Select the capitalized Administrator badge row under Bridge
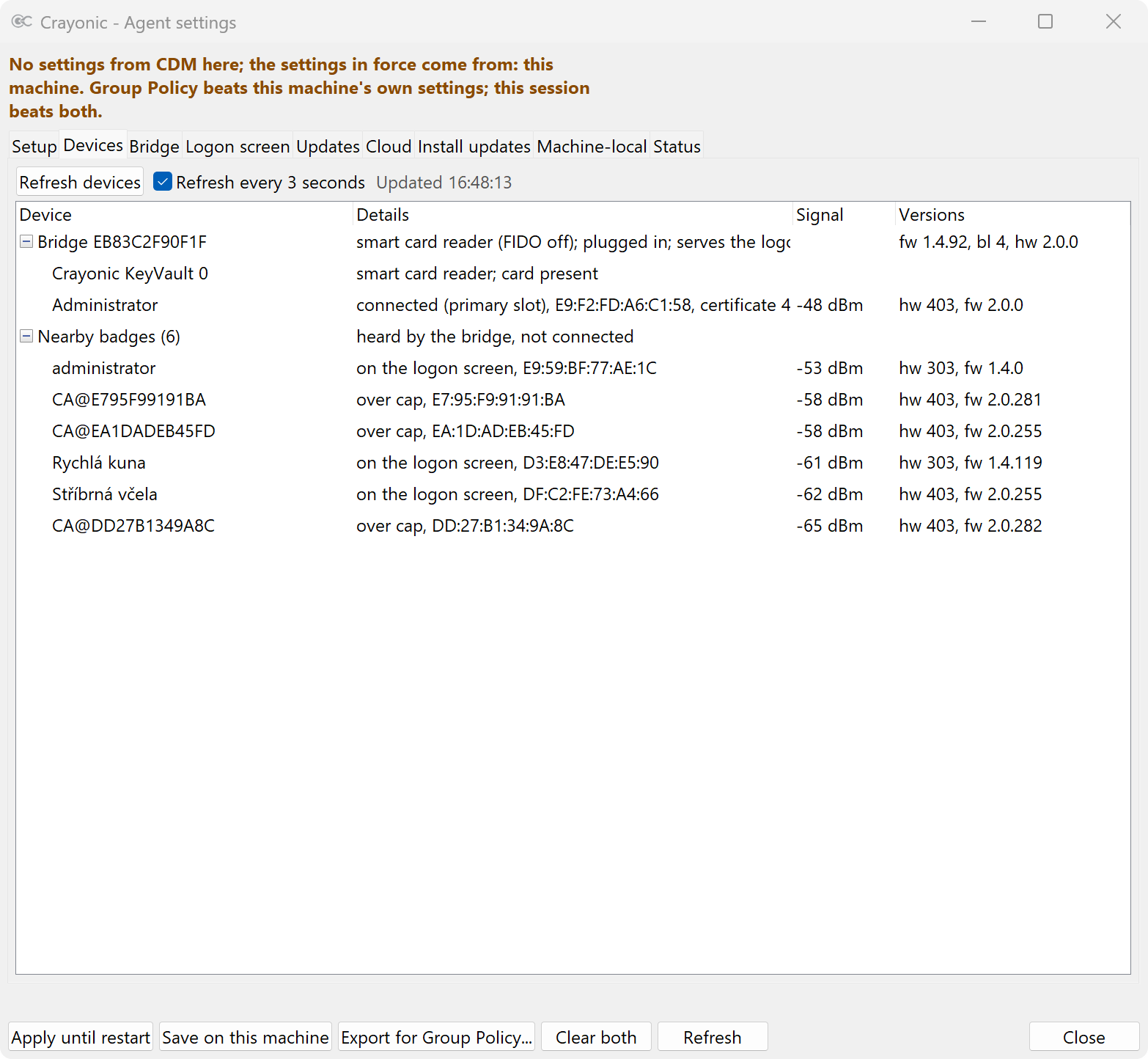 pos(573,304)
